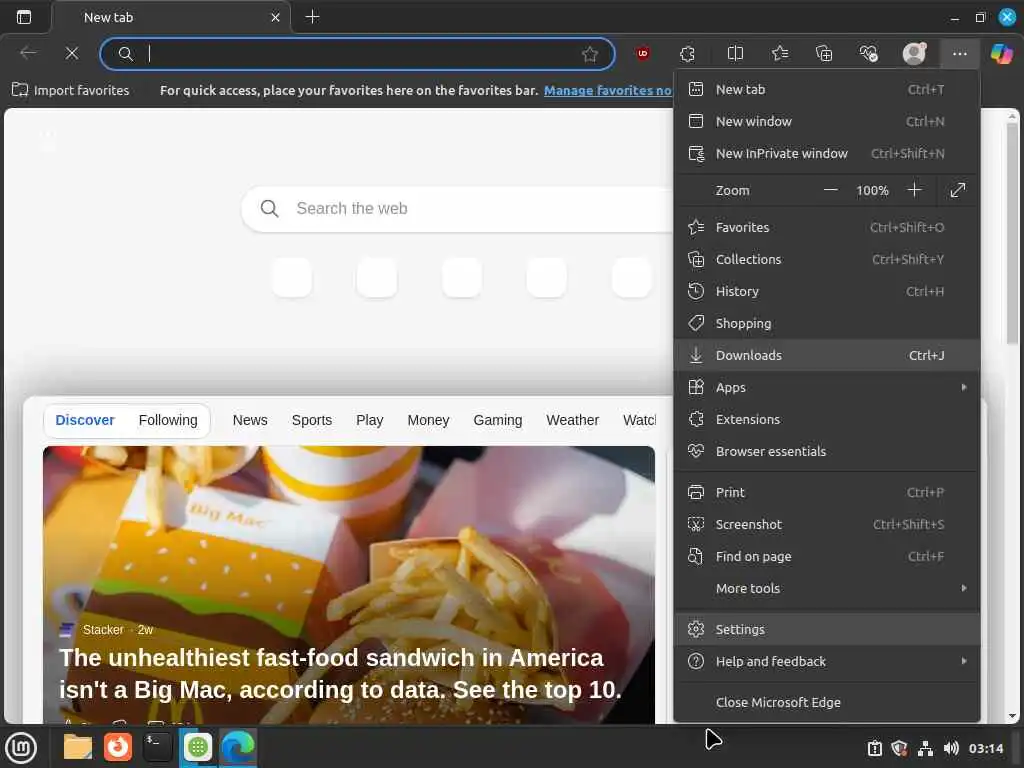Open History from the menu
This screenshot has width=1024, height=768.
point(827,291)
